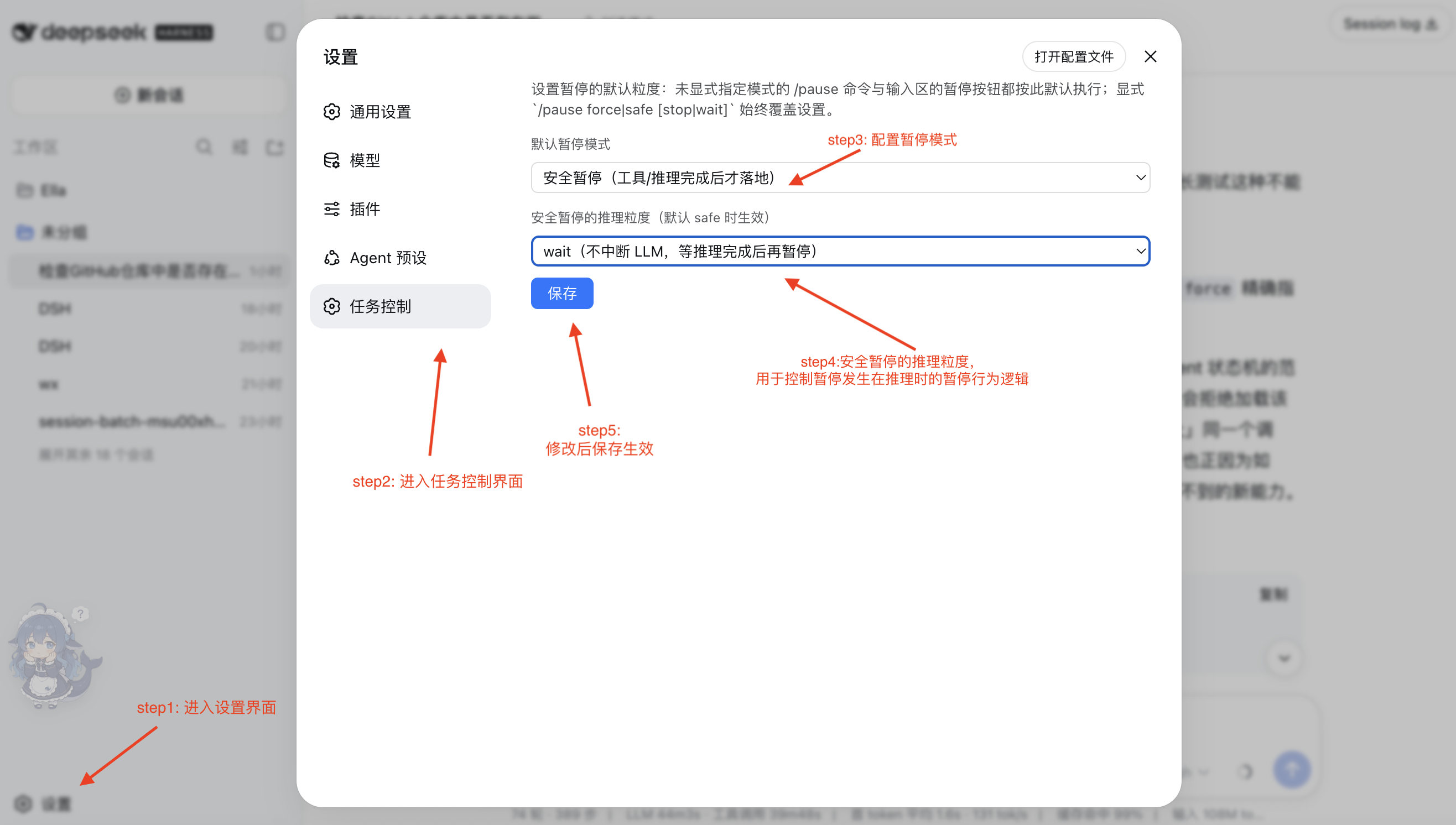Click the 设置 dialog title

pos(341,57)
